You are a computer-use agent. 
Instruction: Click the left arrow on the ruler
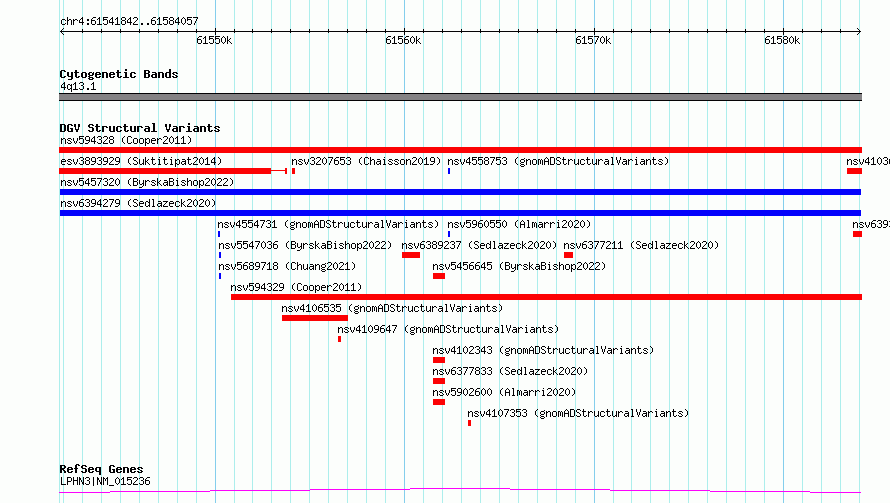point(62,31)
